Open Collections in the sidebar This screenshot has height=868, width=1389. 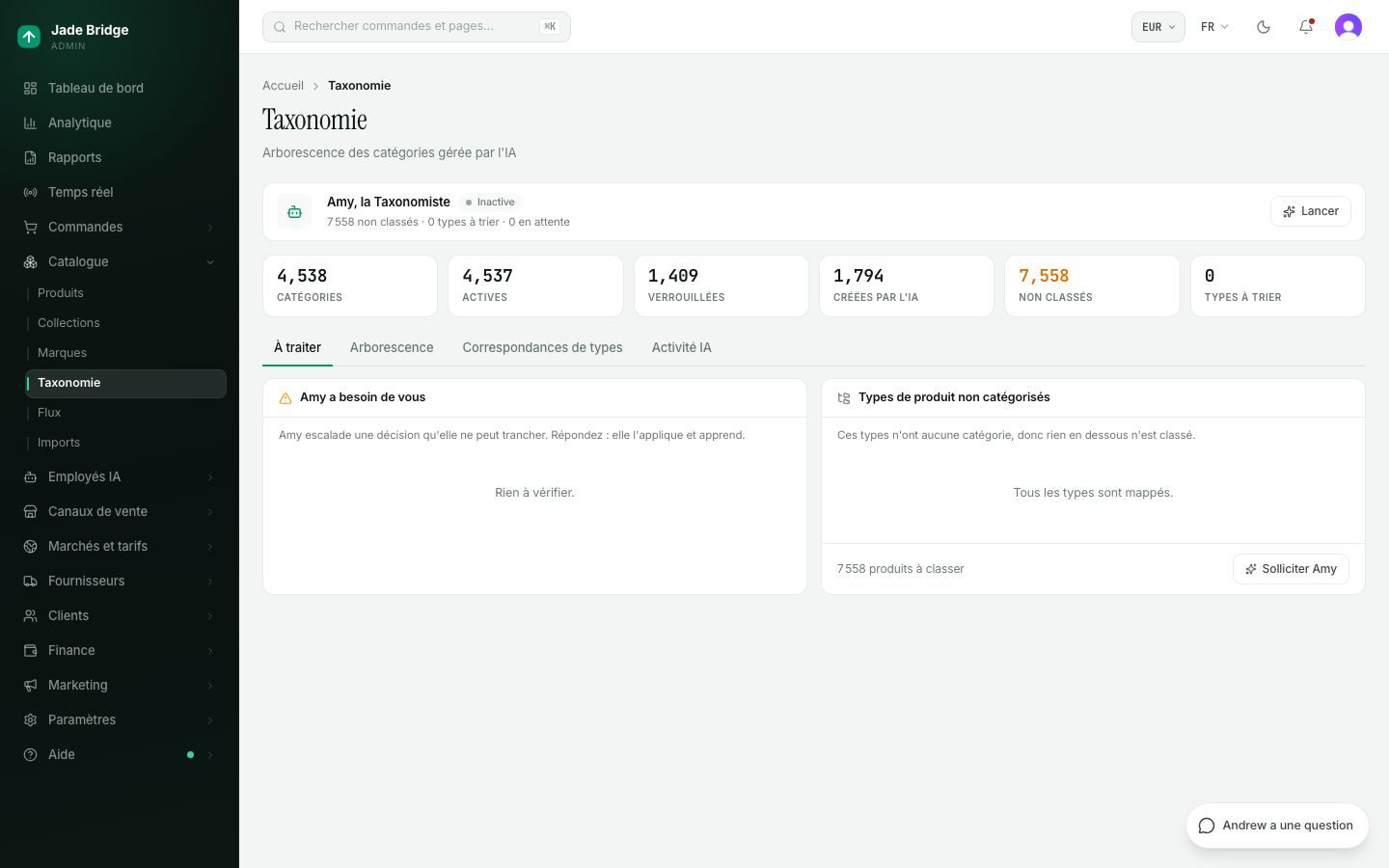[x=68, y=323]
